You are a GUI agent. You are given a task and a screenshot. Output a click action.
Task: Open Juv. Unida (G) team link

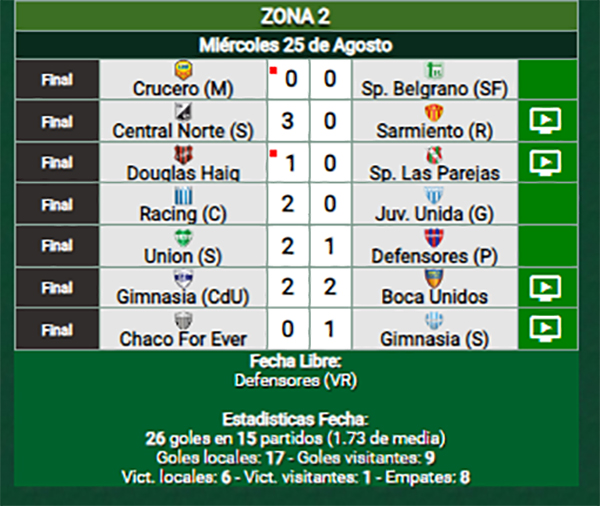(x=434, y=214)
